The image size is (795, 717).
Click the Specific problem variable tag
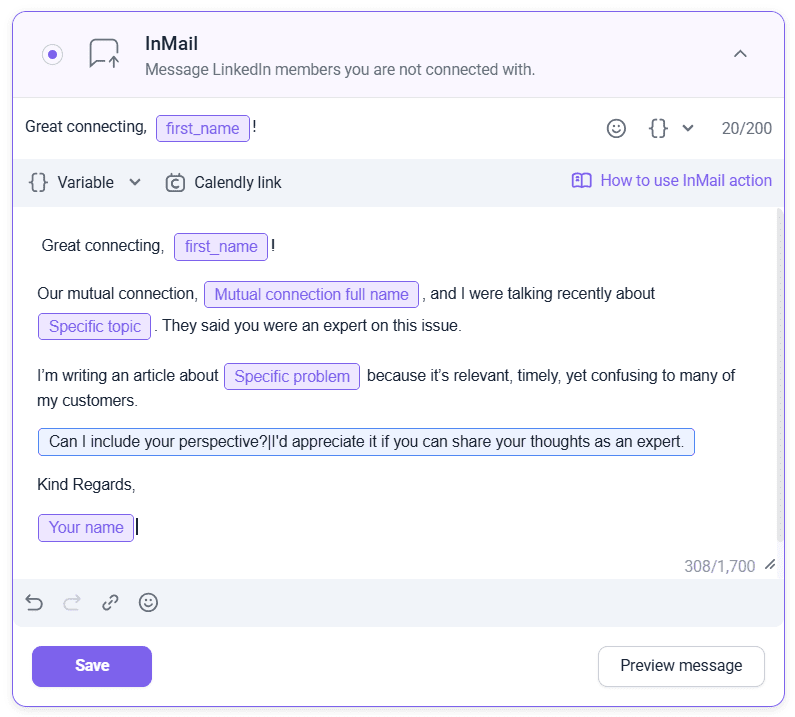pyautogui.click(x=292, y=376)
